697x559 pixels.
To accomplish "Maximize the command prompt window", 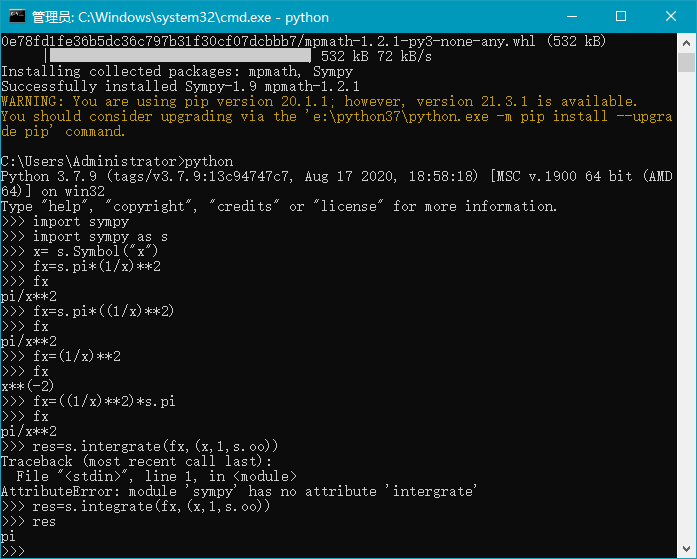I will click(621, 16).
